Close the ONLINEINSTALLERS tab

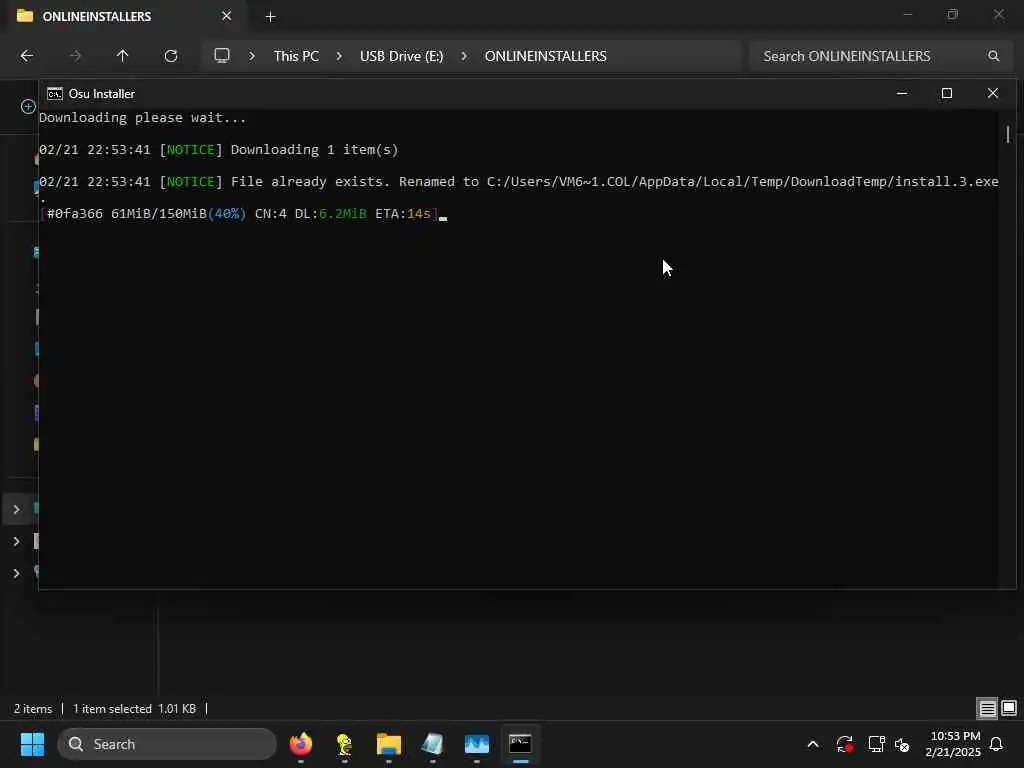(227, 16)
